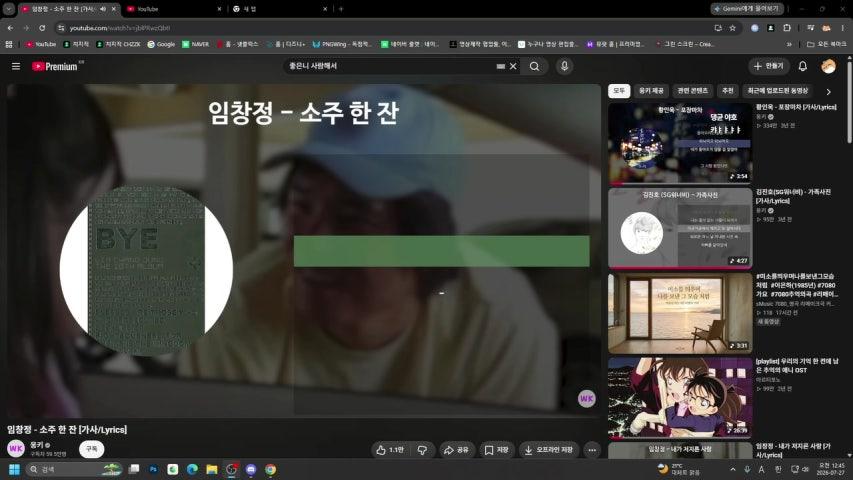
Task: Open File Explorer from the taskbar
Action: click(x=212, y=469)
